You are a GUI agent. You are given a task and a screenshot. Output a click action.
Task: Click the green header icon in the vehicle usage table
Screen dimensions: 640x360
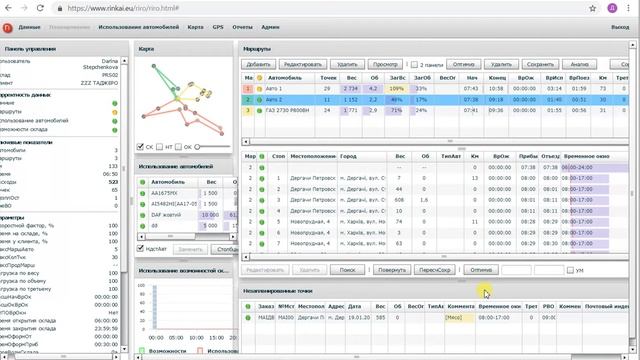pyautogui.click(x=142, y=182)
